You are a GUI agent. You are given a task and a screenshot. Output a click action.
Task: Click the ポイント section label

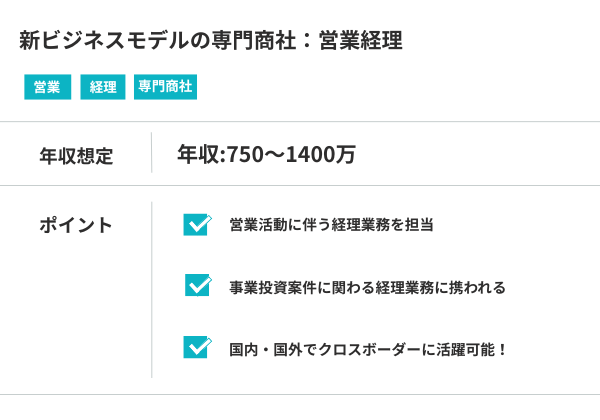[x=76, y=225]
